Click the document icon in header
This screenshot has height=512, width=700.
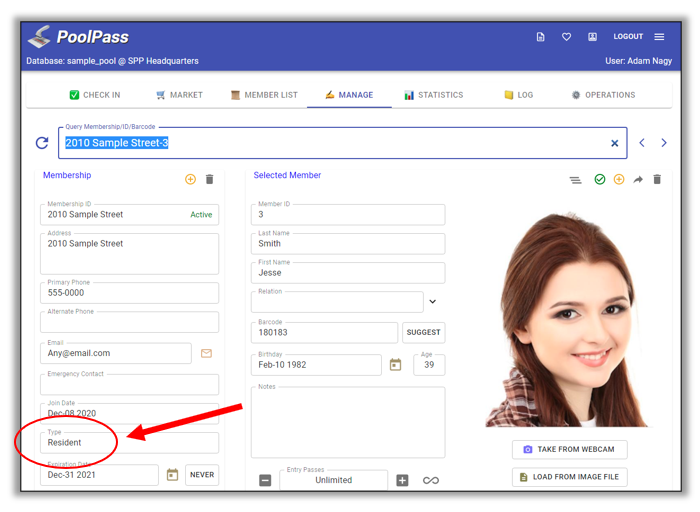[540, 37]
